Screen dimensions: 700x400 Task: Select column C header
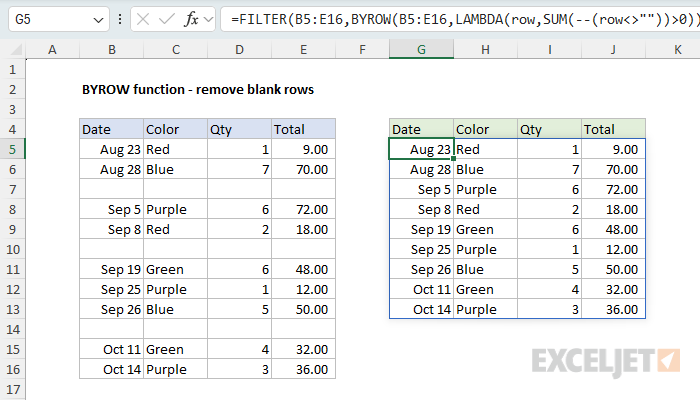[175, 50]
